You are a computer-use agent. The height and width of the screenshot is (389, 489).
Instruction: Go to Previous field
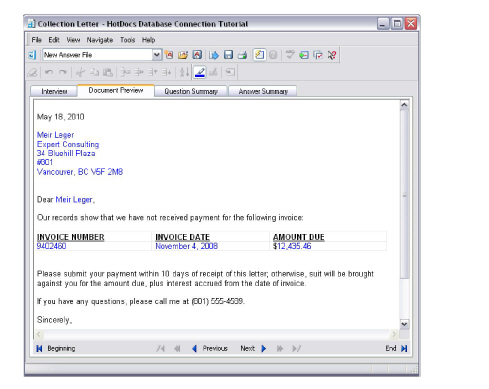pos(210,349)
